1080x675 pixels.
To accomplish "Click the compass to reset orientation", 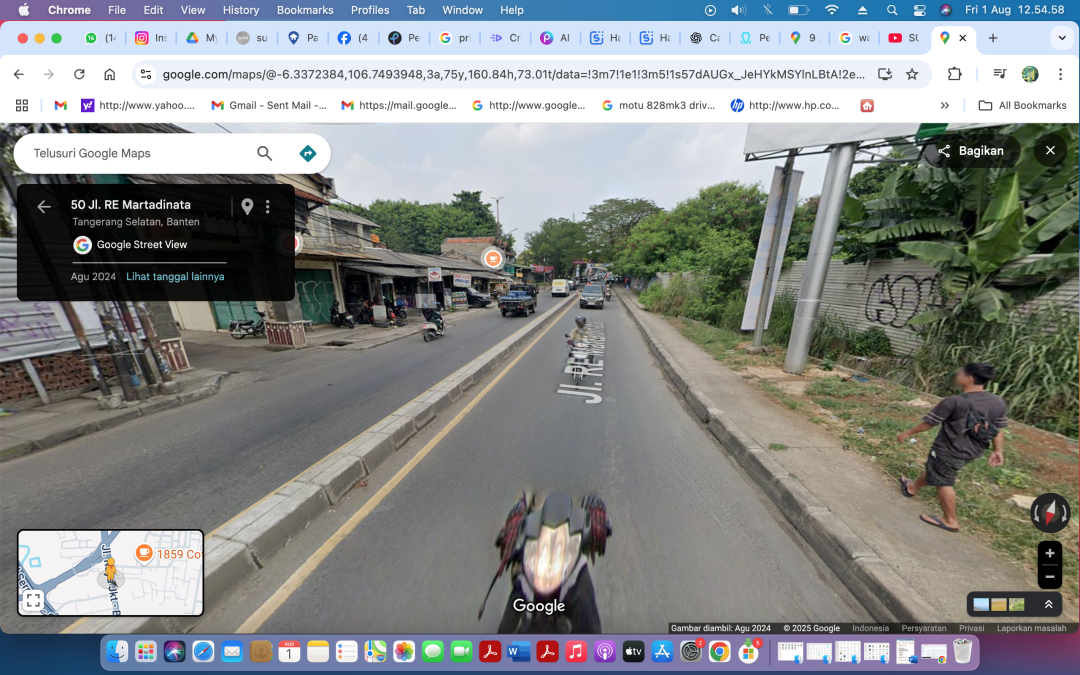I will [1049, 513].
